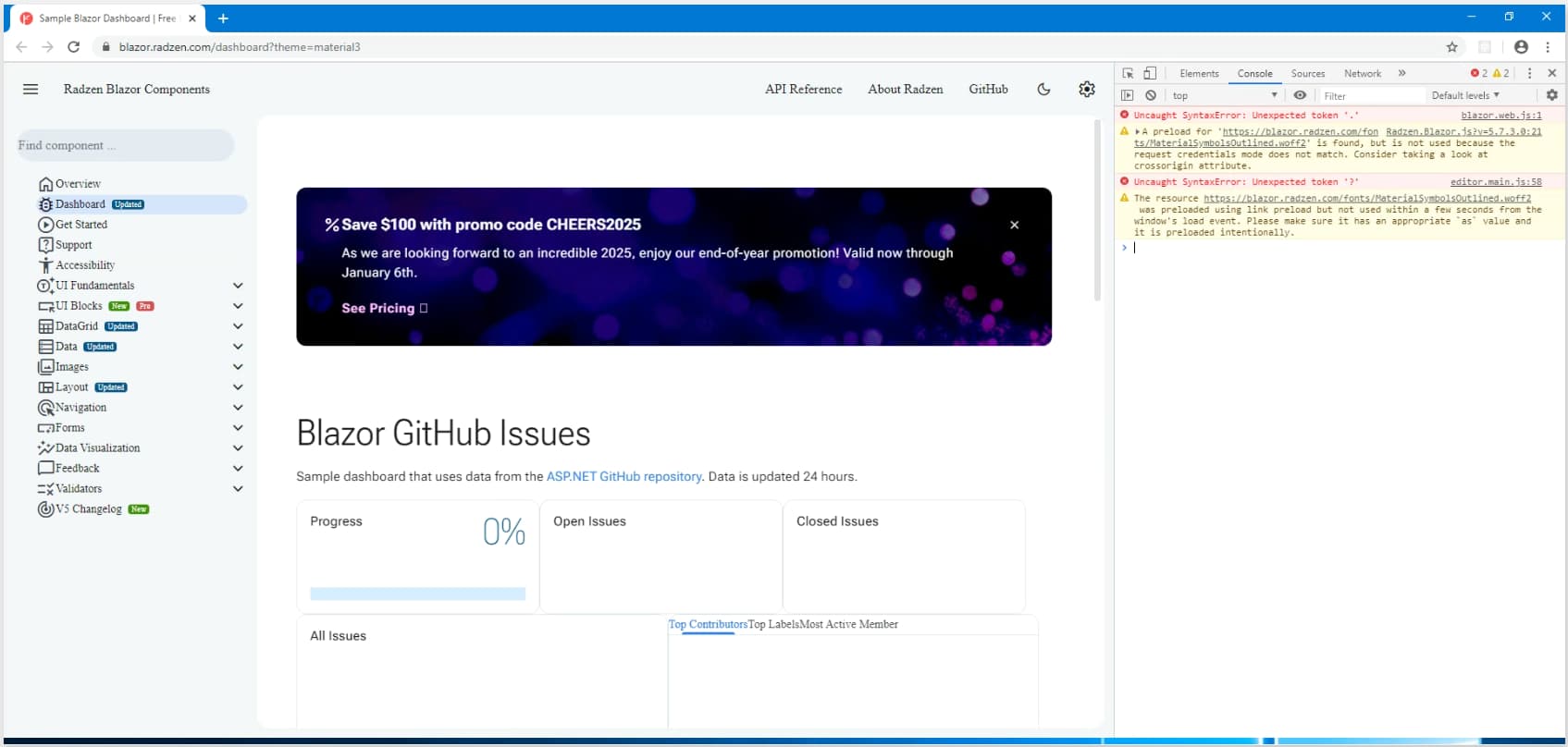Toggle DevTools device toolbar

(x=1150, y=73)
